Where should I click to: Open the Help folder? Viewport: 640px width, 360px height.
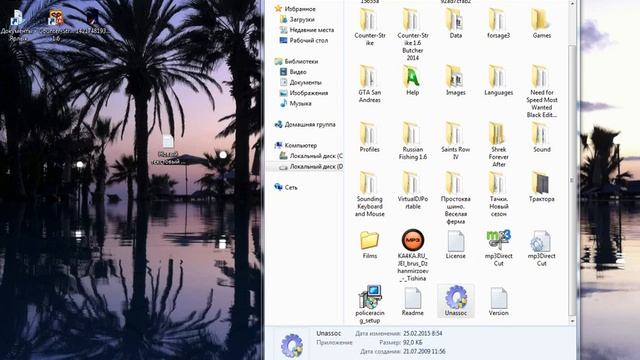click(x=413, y=80)
